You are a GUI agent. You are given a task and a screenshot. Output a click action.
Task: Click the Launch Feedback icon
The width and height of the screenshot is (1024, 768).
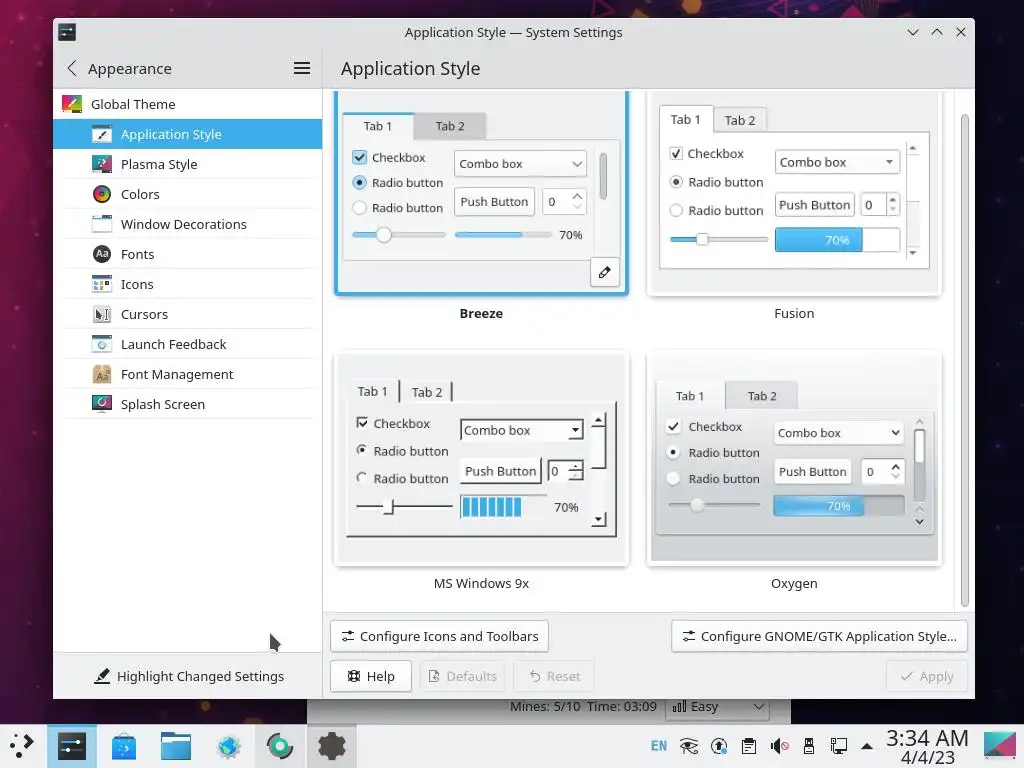pyautogui.click(x=102, y=344)
